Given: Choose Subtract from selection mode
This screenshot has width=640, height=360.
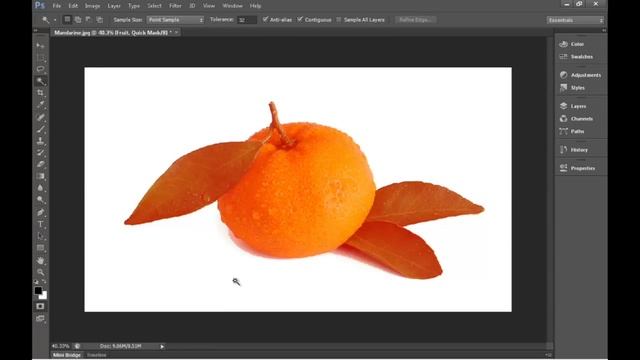Looking at the screenshot, I should point(89,20).
